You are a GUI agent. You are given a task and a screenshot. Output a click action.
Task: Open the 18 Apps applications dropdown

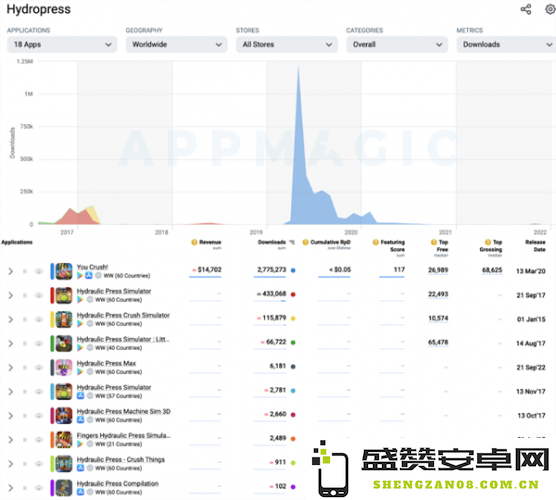click(x=62, y=45)
